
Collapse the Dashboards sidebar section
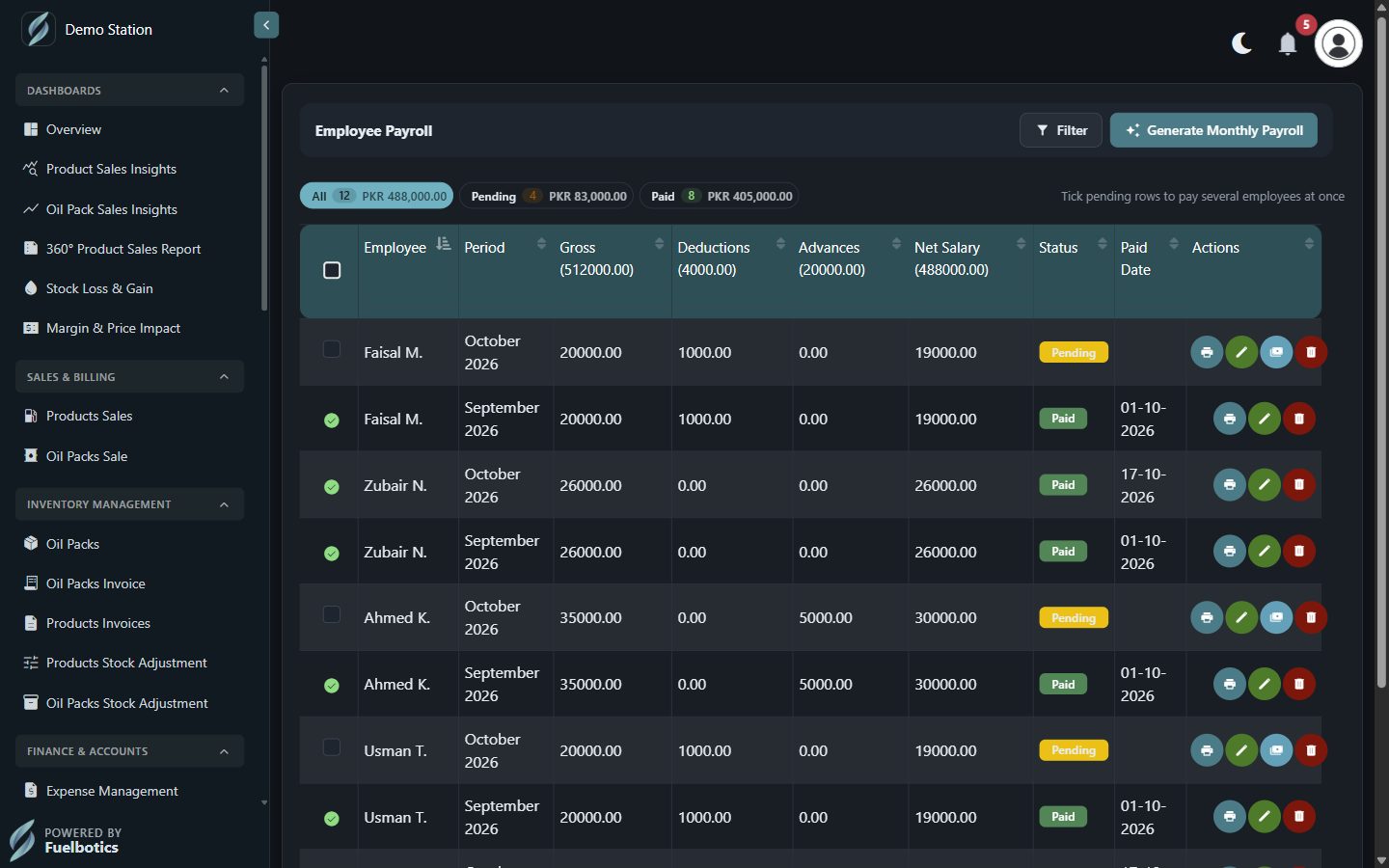click(129, 90)
